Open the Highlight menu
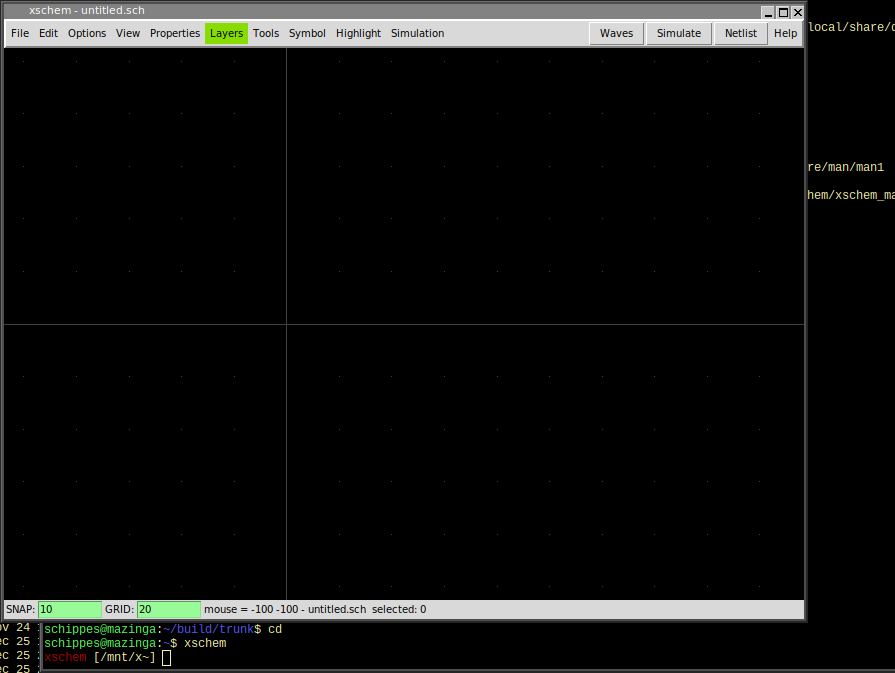 click(358, 33)
